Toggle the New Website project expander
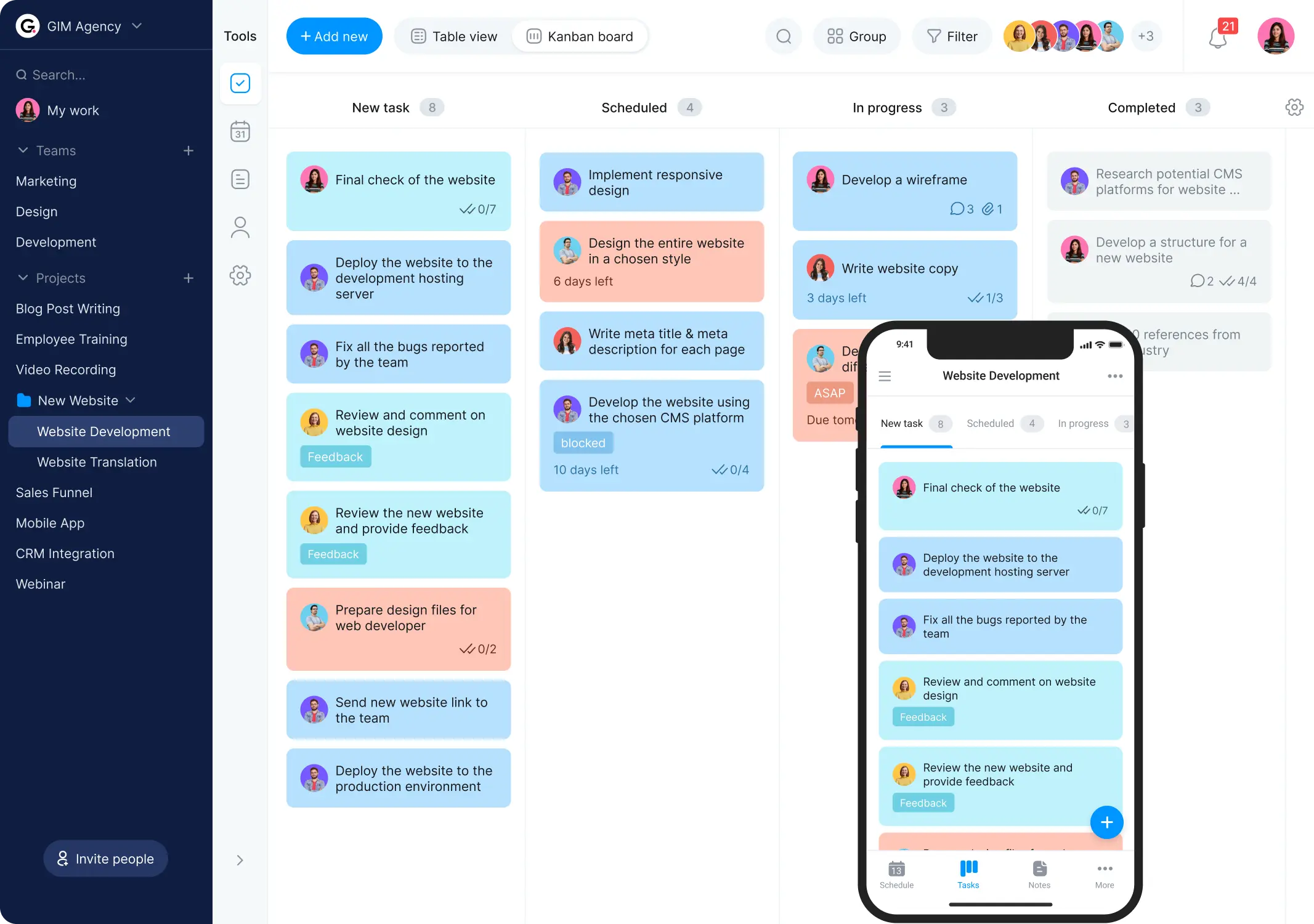Image resolution: width=1314 pixels, height=924 pixels. [131, 400]
